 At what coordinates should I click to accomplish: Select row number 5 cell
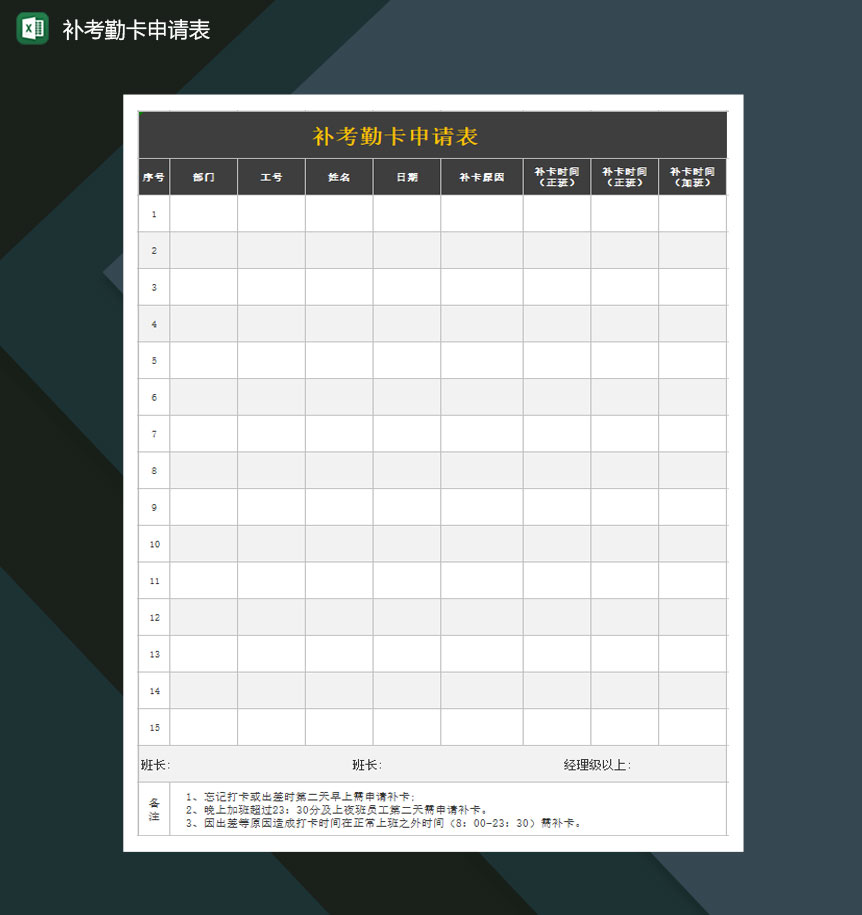(153, 360)
